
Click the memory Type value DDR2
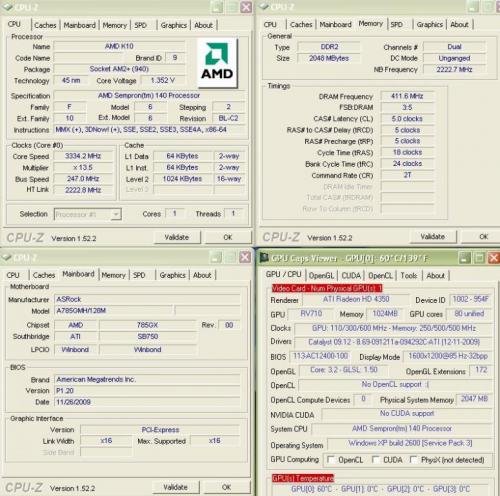point(329,47)
